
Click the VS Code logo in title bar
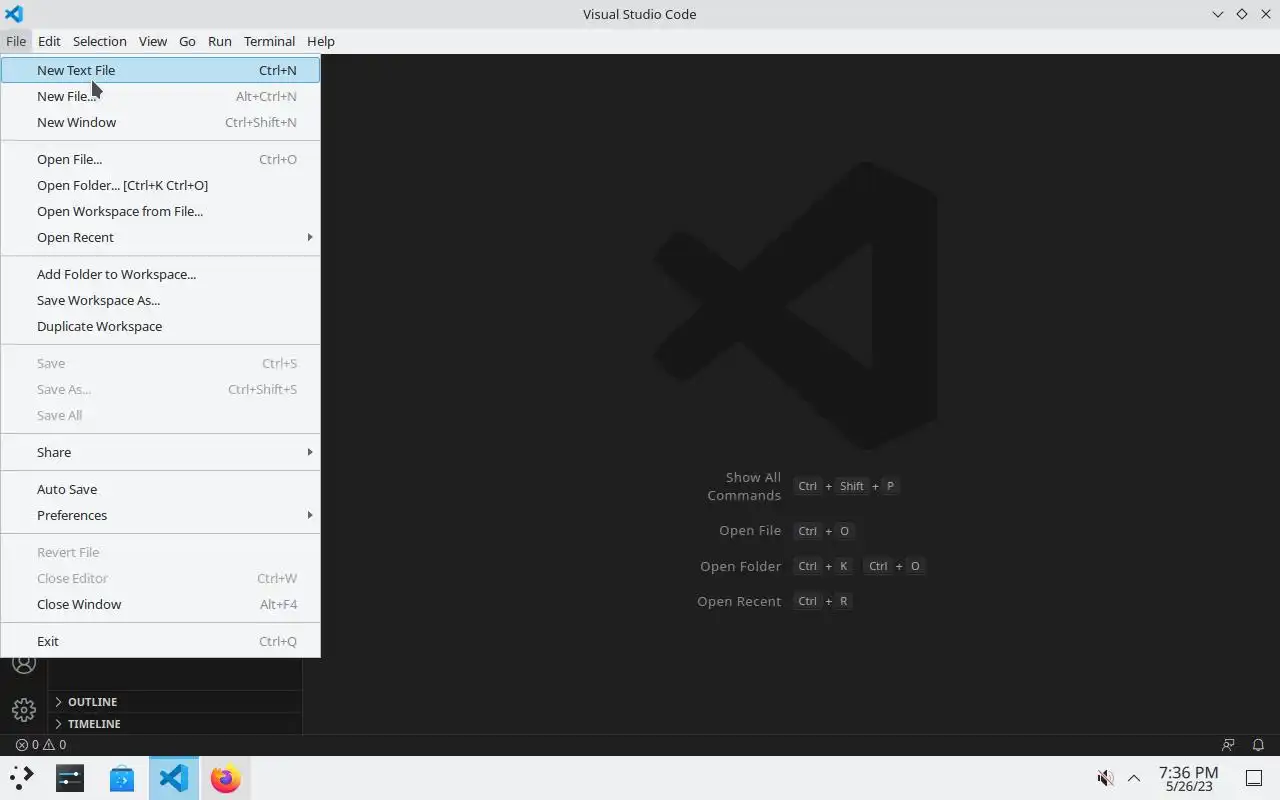pyautogui.click(x=14, y=14)
